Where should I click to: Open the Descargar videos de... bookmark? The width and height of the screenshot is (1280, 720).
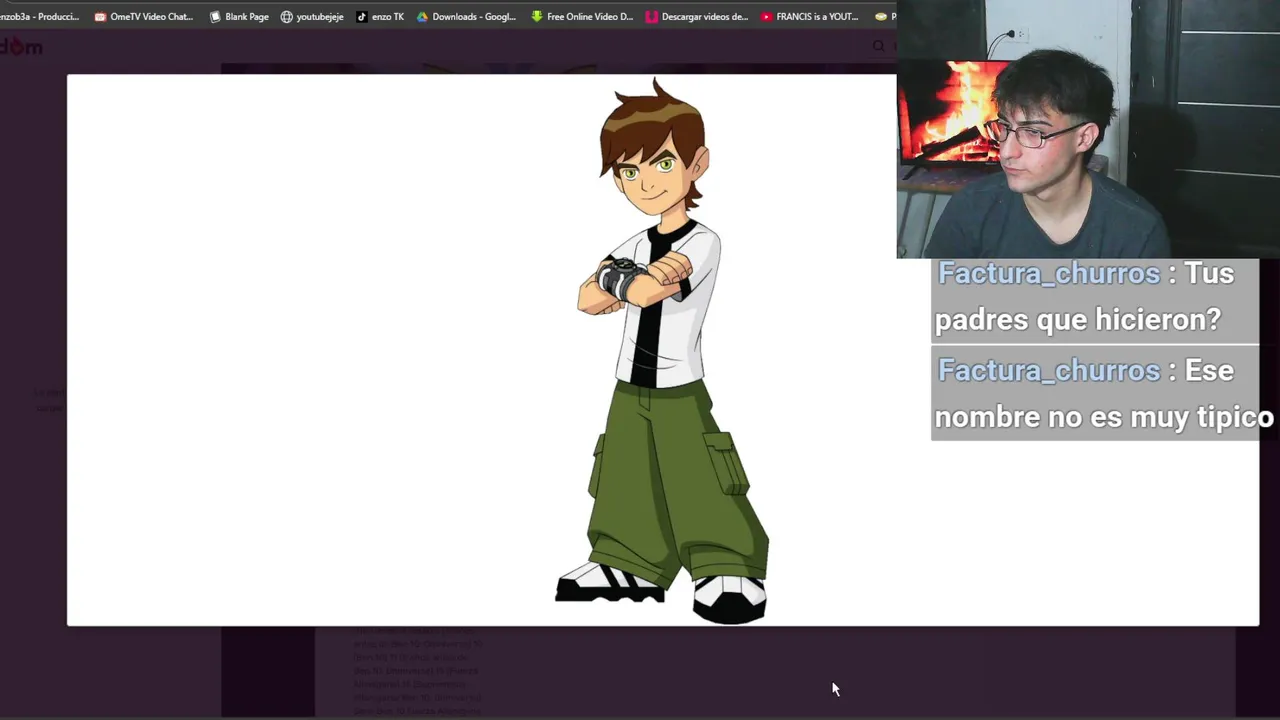(697, 16)
